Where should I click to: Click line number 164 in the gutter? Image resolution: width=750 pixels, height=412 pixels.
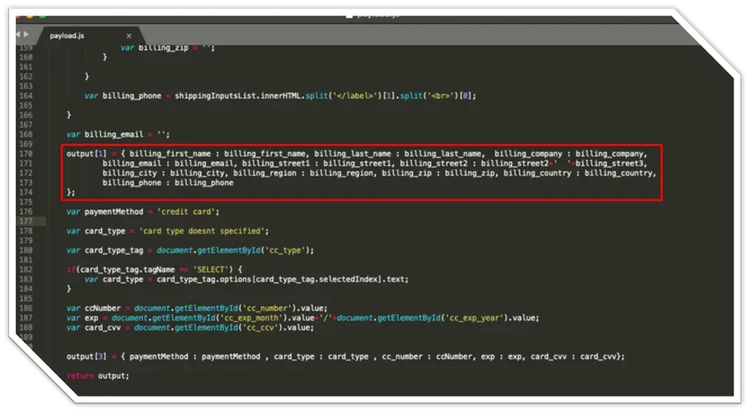[24, 95]
